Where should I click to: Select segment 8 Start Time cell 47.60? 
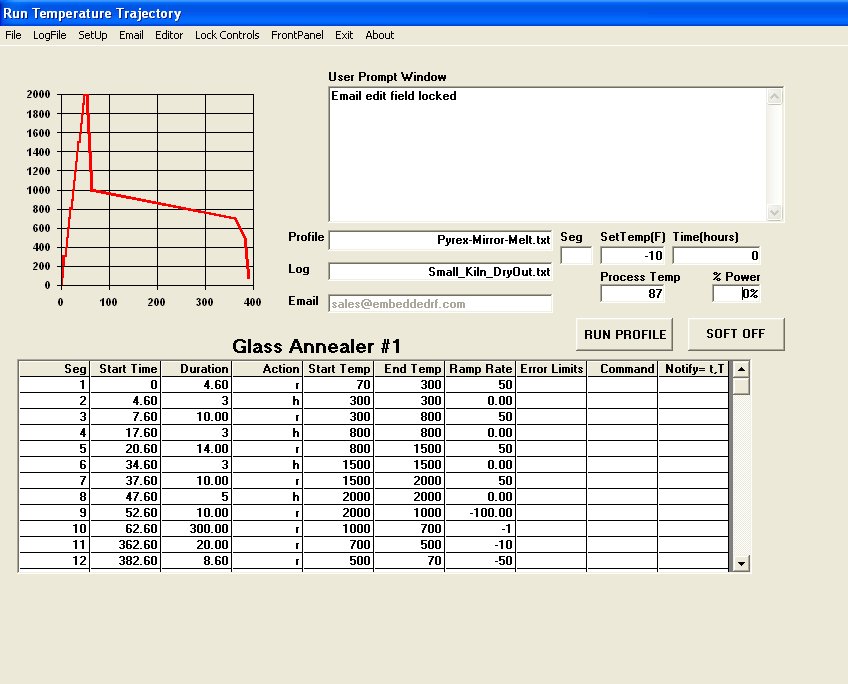click(125, 496)
